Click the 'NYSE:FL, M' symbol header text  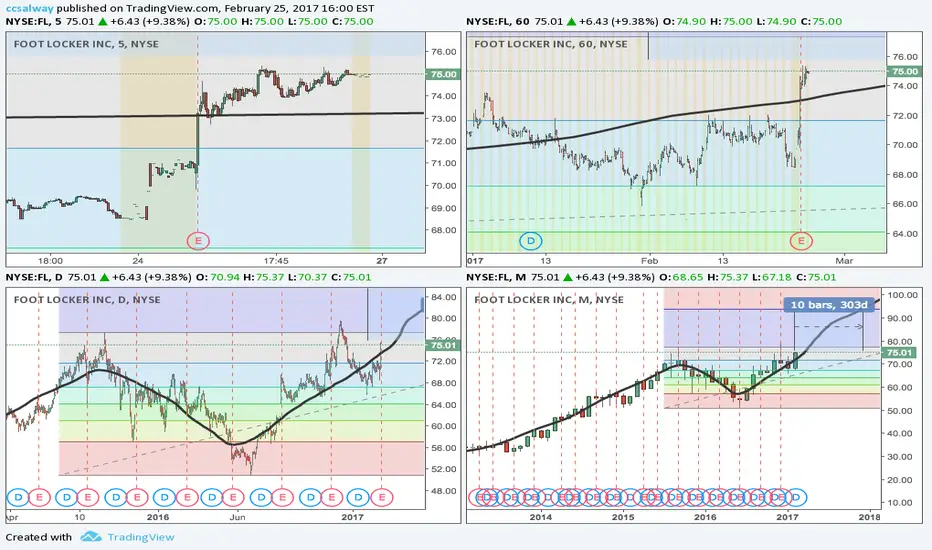497,277
